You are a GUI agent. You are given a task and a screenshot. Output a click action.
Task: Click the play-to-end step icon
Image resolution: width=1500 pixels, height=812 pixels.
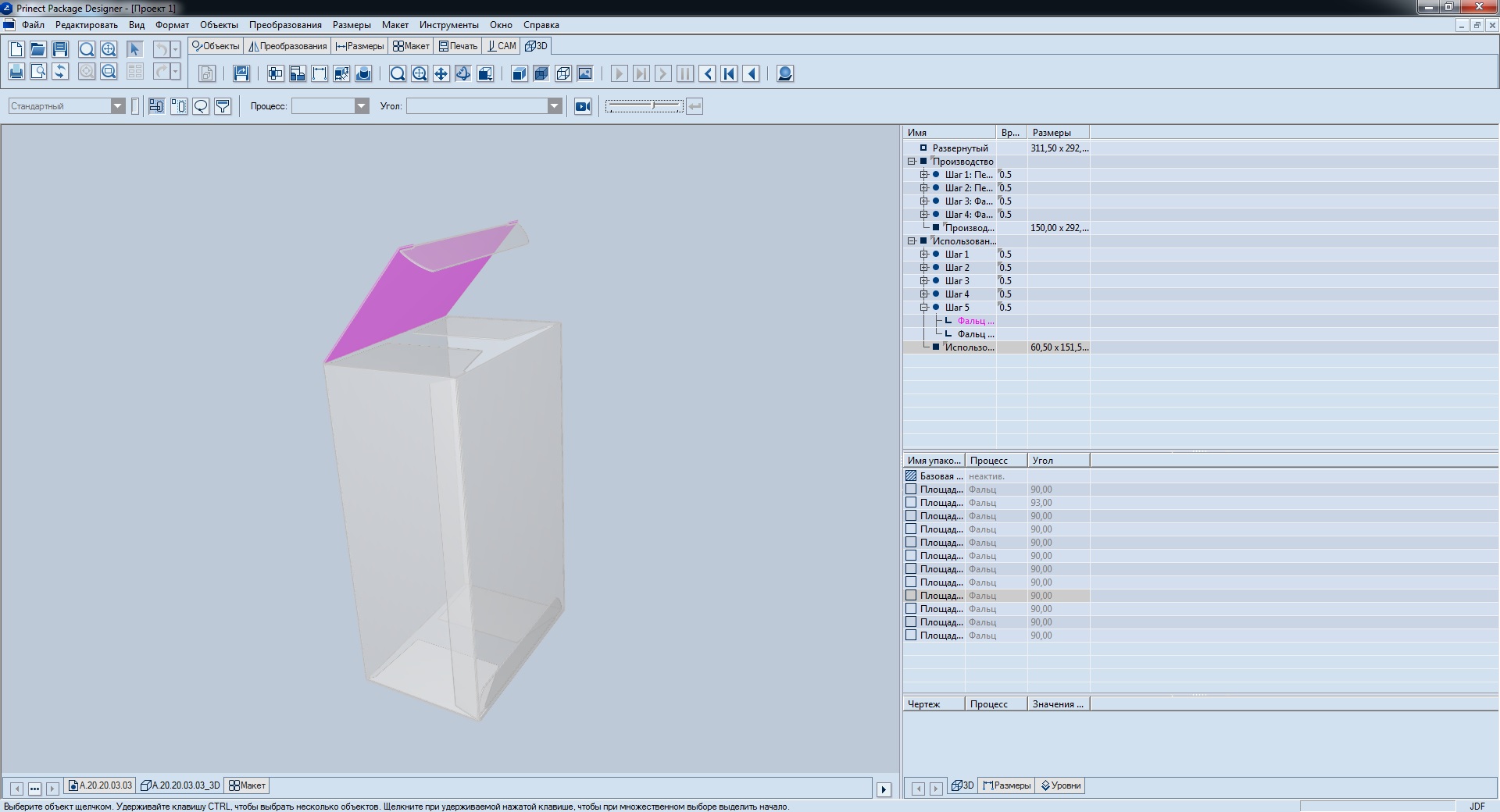pyautogui.click(x=641, y=73)
